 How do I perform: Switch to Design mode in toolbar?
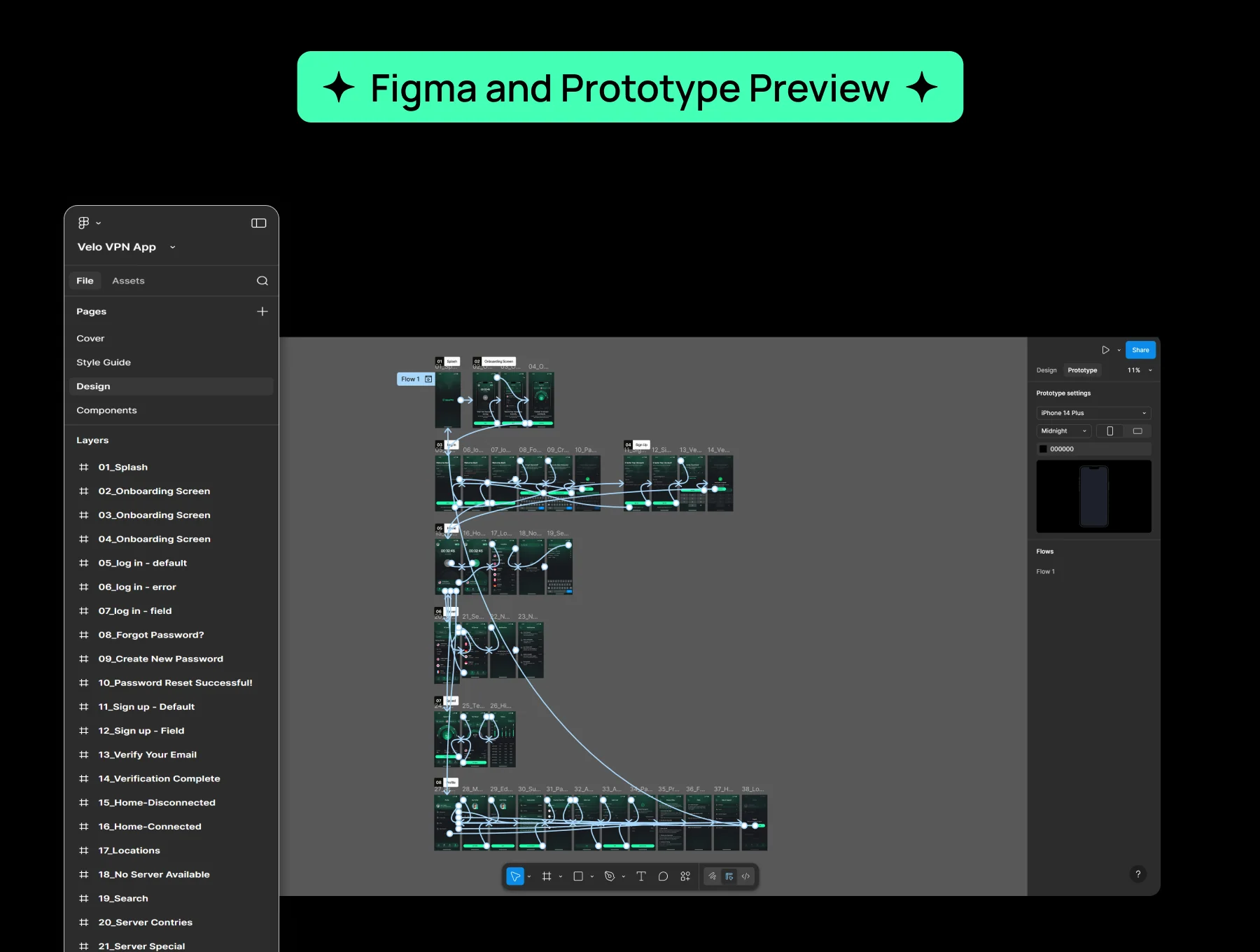point(729,876)
